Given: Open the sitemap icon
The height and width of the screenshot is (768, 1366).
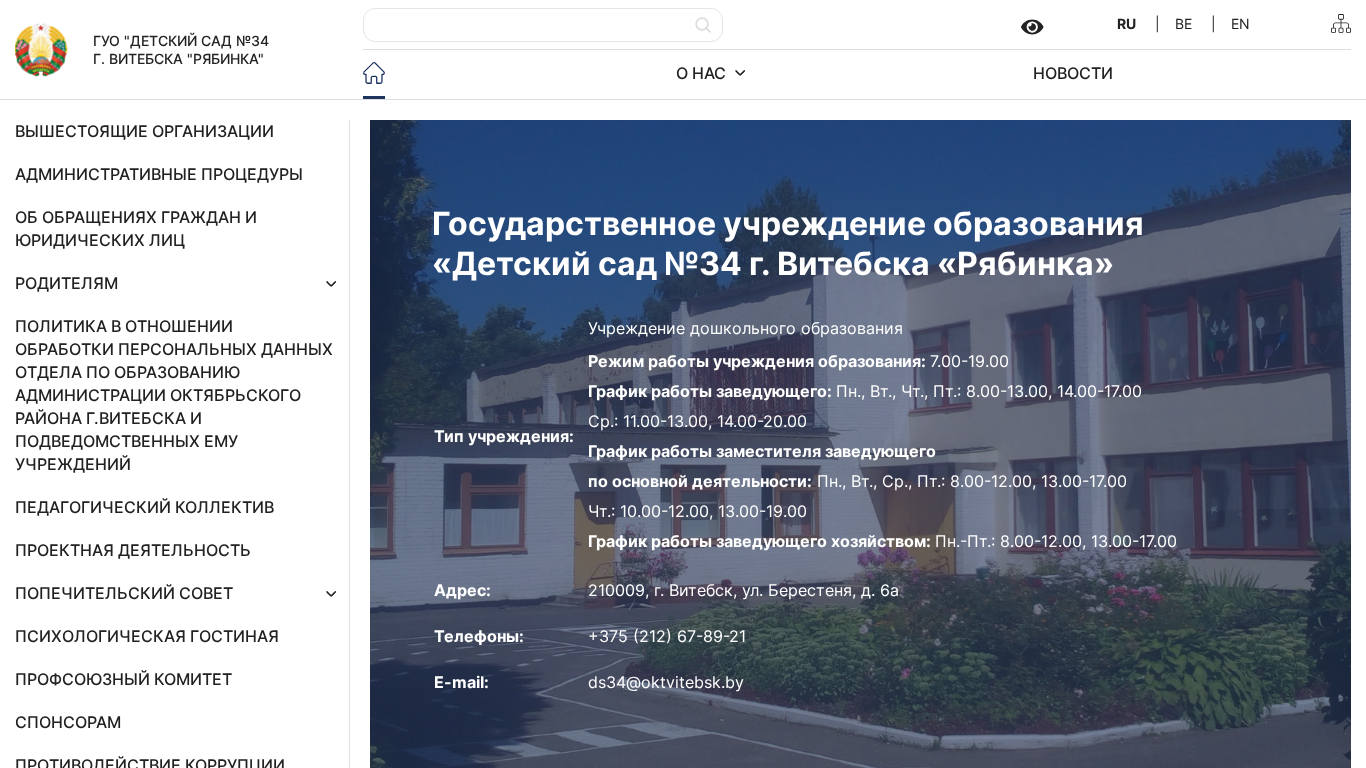Looking at the screenshot, I should pyautogui.click(x=1340, y=24).
